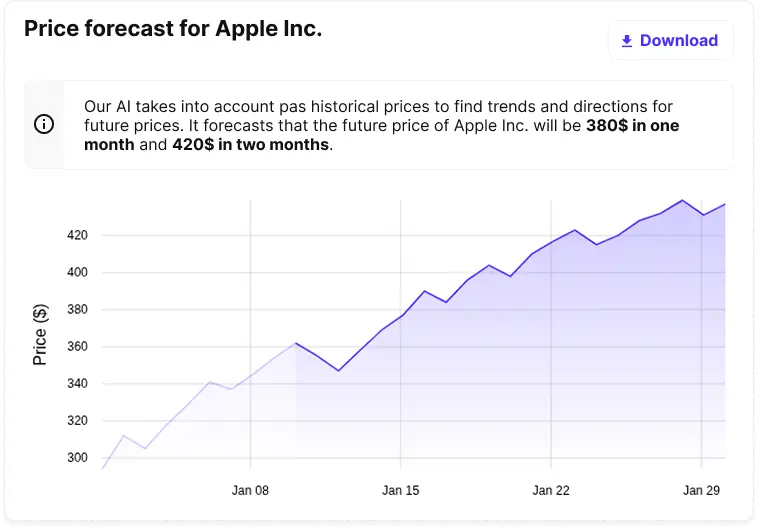Click the 'Price forecast for Apple Inc.' heading
This screenshot has height=529, width=758.
173,29
